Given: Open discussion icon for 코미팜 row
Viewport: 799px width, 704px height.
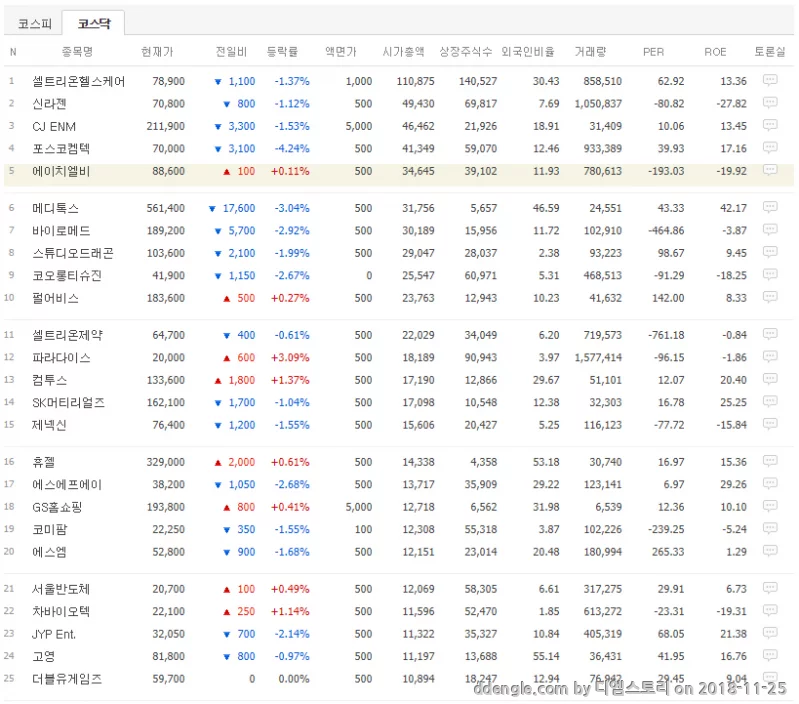Looking at the screenshot, I should coord(770,528).
